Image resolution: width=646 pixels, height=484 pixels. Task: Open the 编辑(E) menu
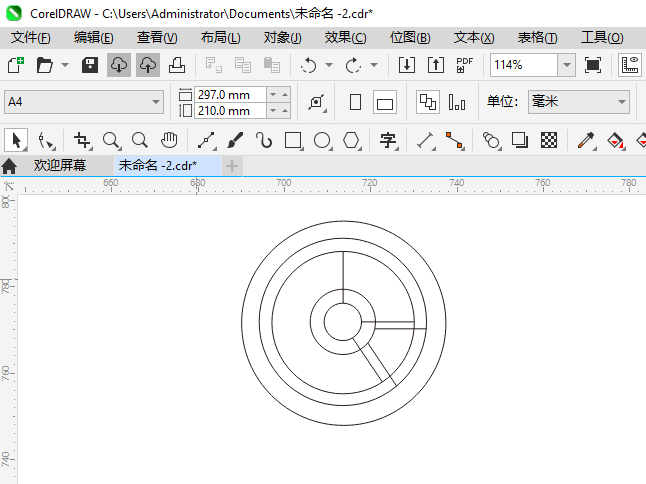[94, 38]
